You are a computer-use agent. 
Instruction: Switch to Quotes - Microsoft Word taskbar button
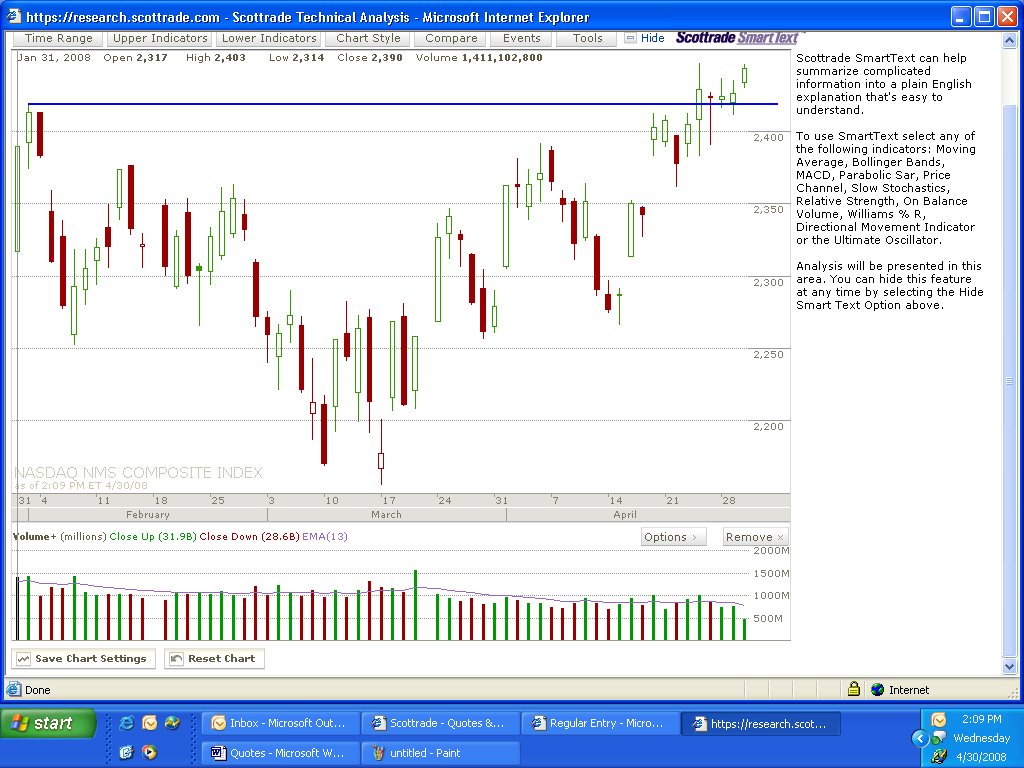[x=281, y=753]
